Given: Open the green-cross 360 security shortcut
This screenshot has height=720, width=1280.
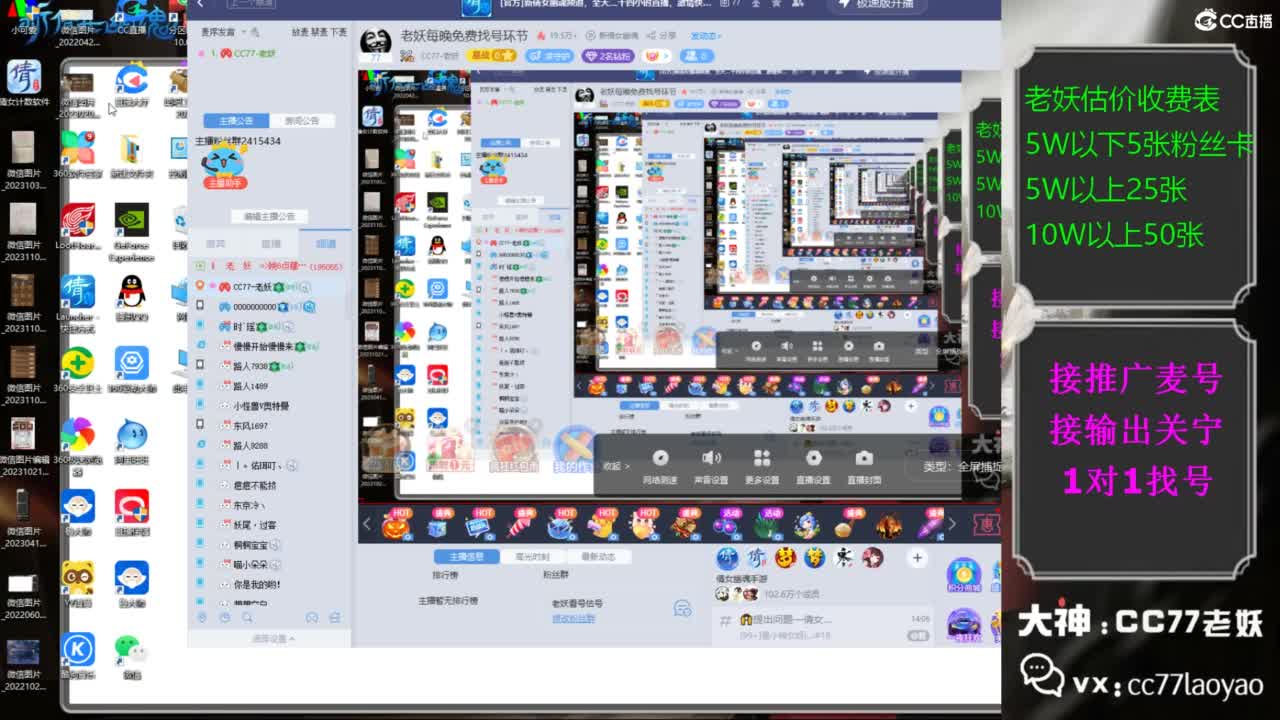Looking at the screenshot, I should (78, 369).
